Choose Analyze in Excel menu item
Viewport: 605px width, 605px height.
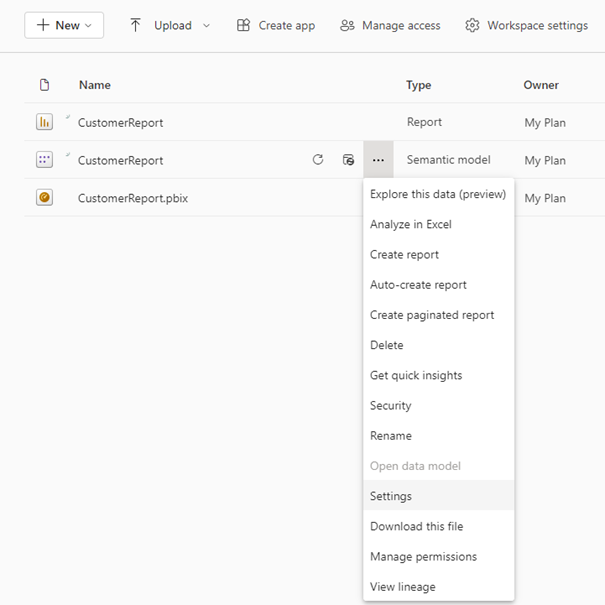tap(411, 224)
